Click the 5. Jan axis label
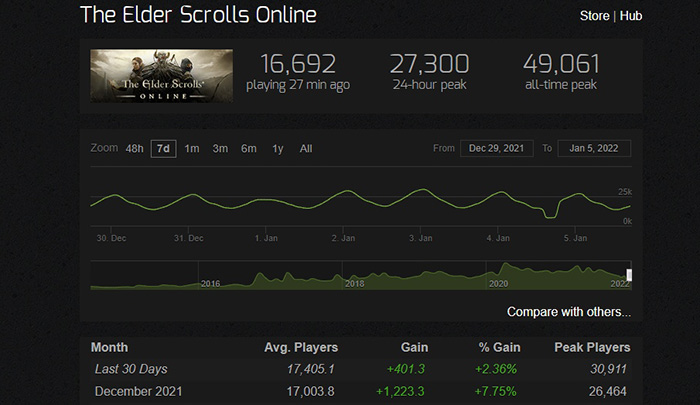 point(575,238)
